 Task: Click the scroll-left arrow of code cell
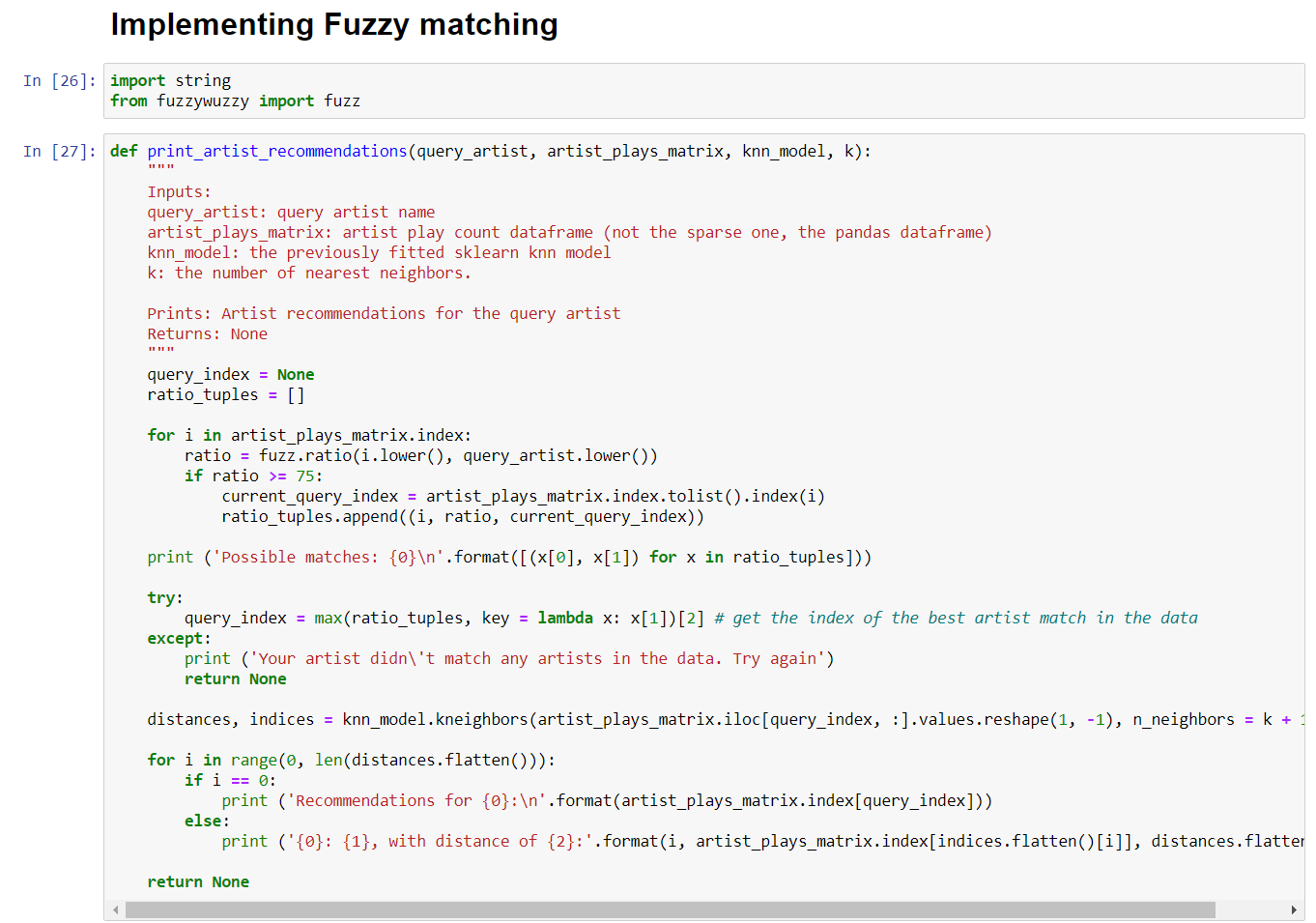(116, 909)
